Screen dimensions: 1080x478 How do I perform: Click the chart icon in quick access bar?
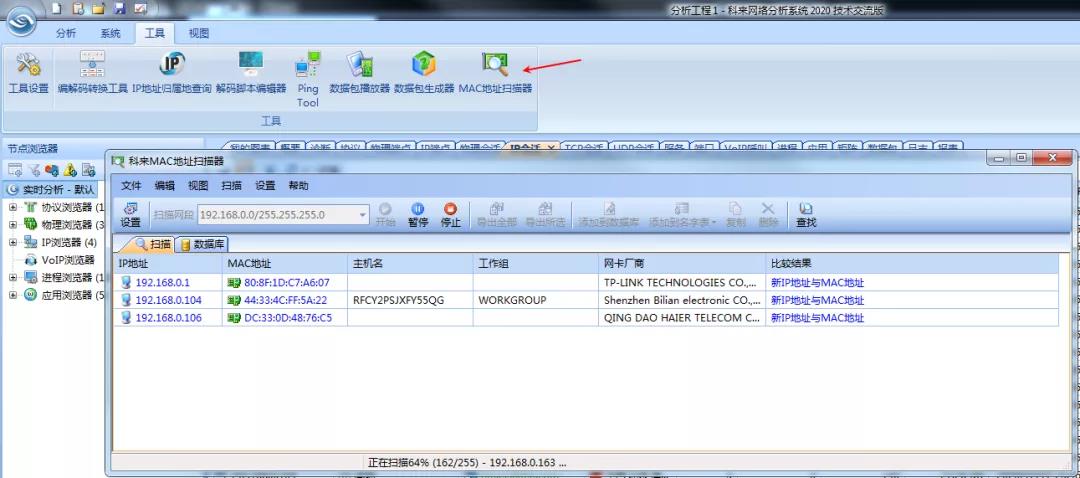pyautogui.click(x=140, y=8)
